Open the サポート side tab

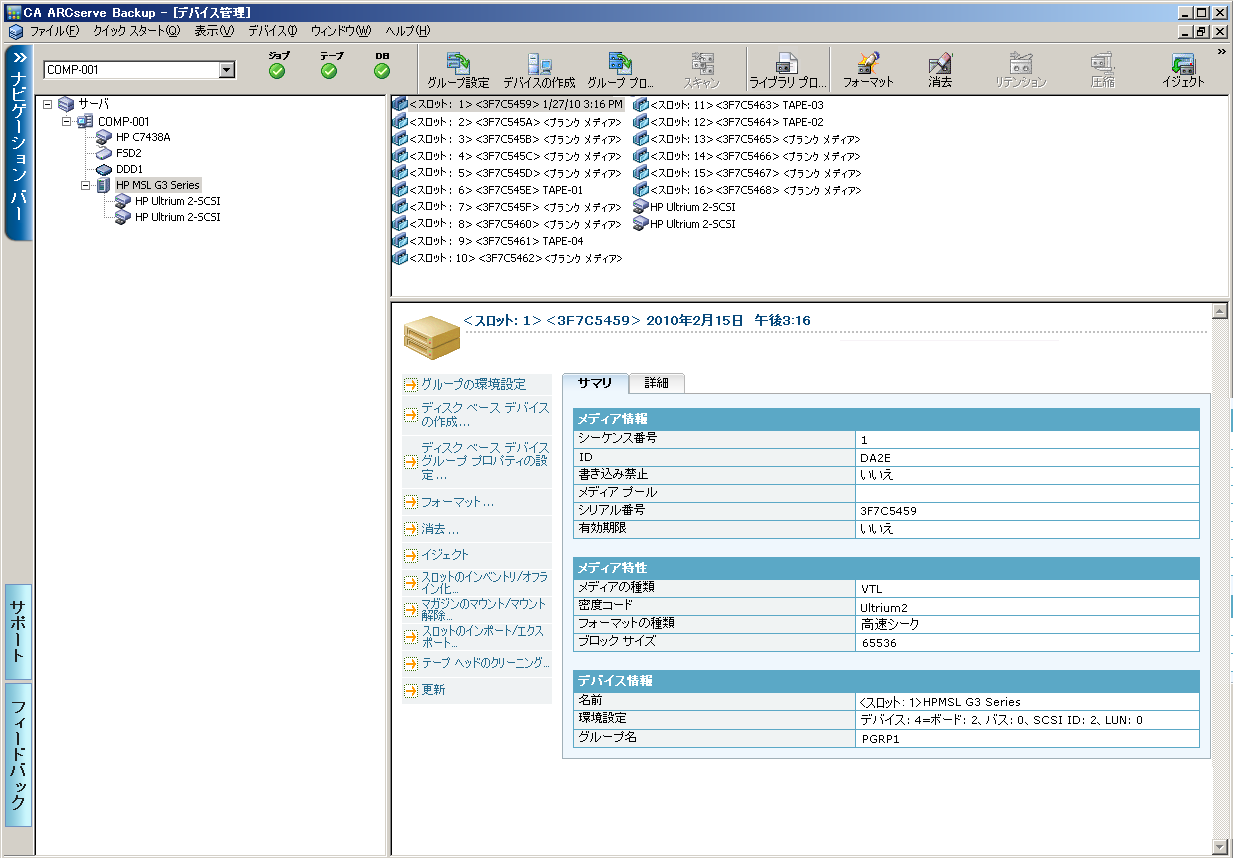18,630
